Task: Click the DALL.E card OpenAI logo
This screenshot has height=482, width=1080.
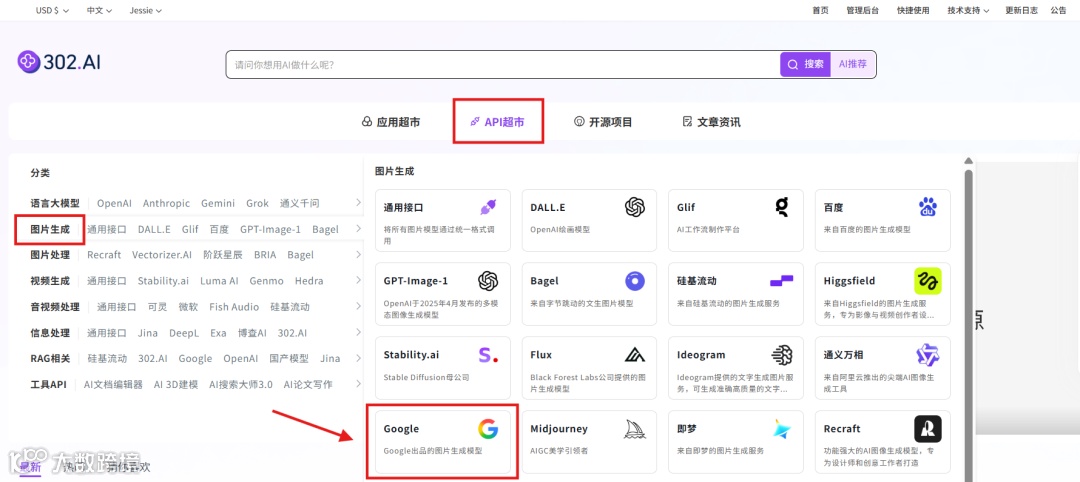Action: (x=634, y=207)
